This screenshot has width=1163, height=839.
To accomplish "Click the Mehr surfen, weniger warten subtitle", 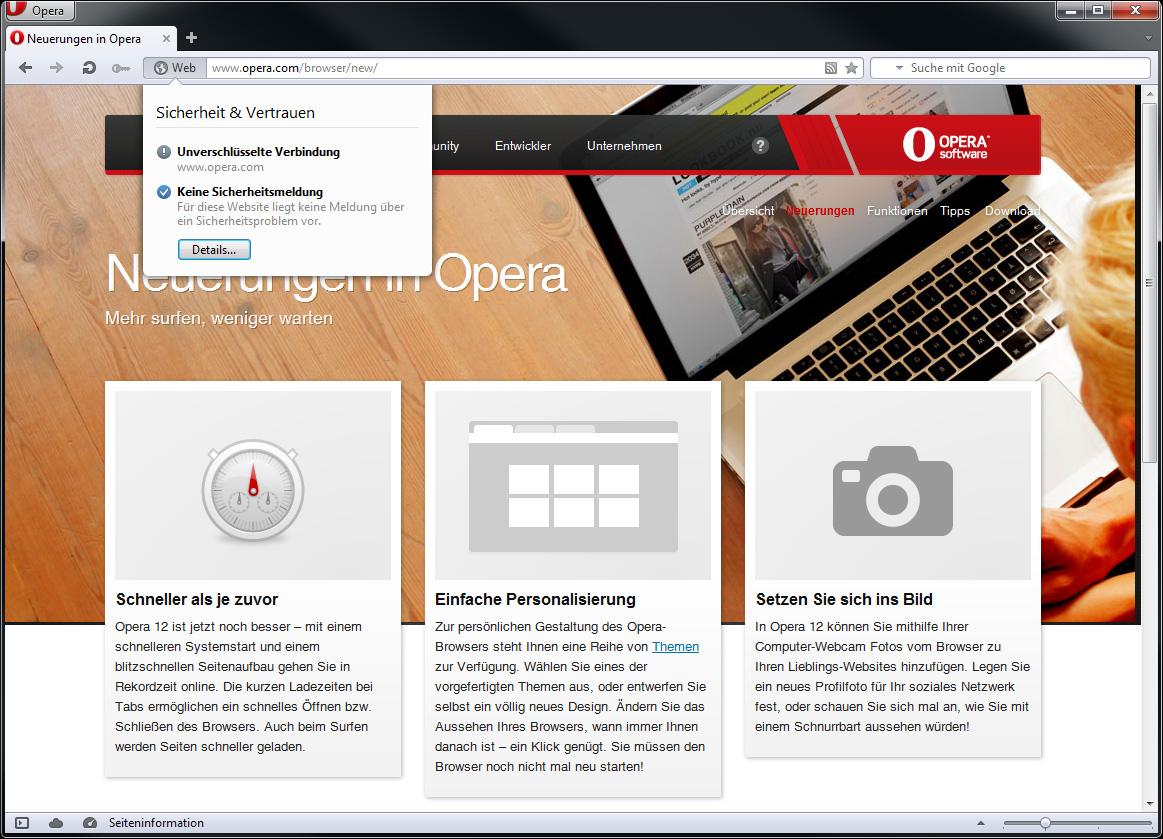I will pos(219,318).
